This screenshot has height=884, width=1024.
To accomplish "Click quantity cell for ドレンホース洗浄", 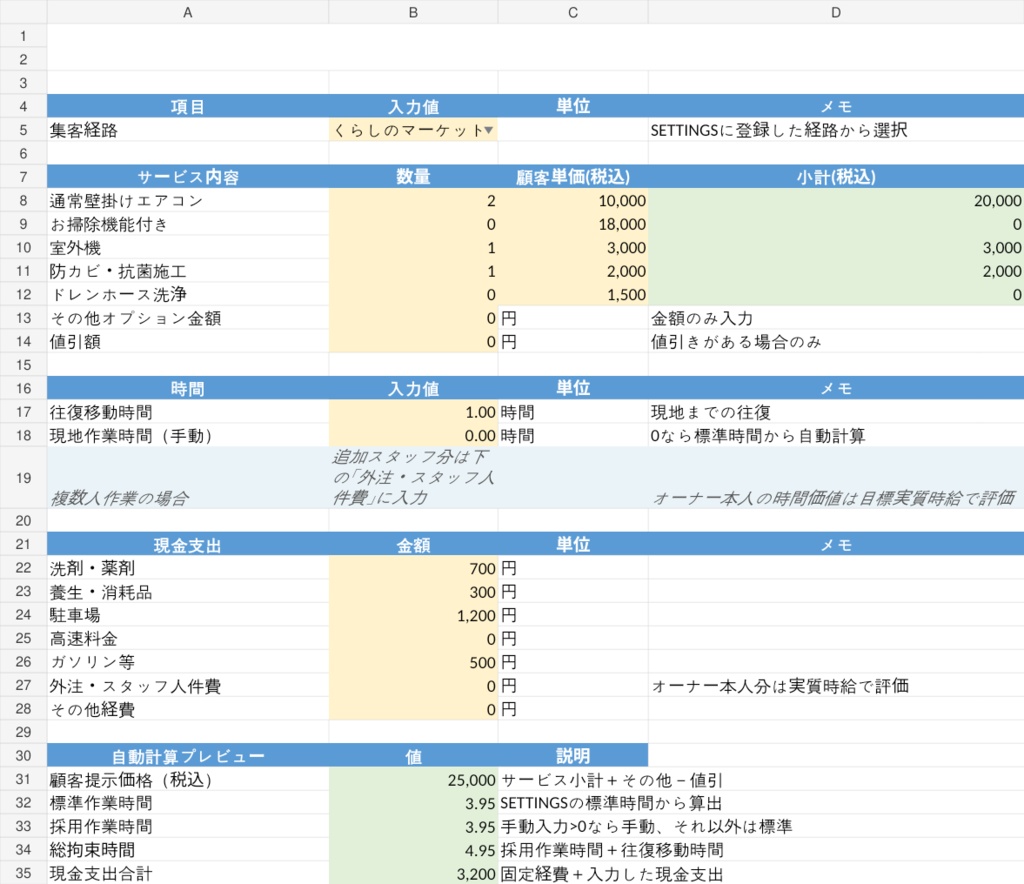I will pyautogui.click(x=413, y=294).
